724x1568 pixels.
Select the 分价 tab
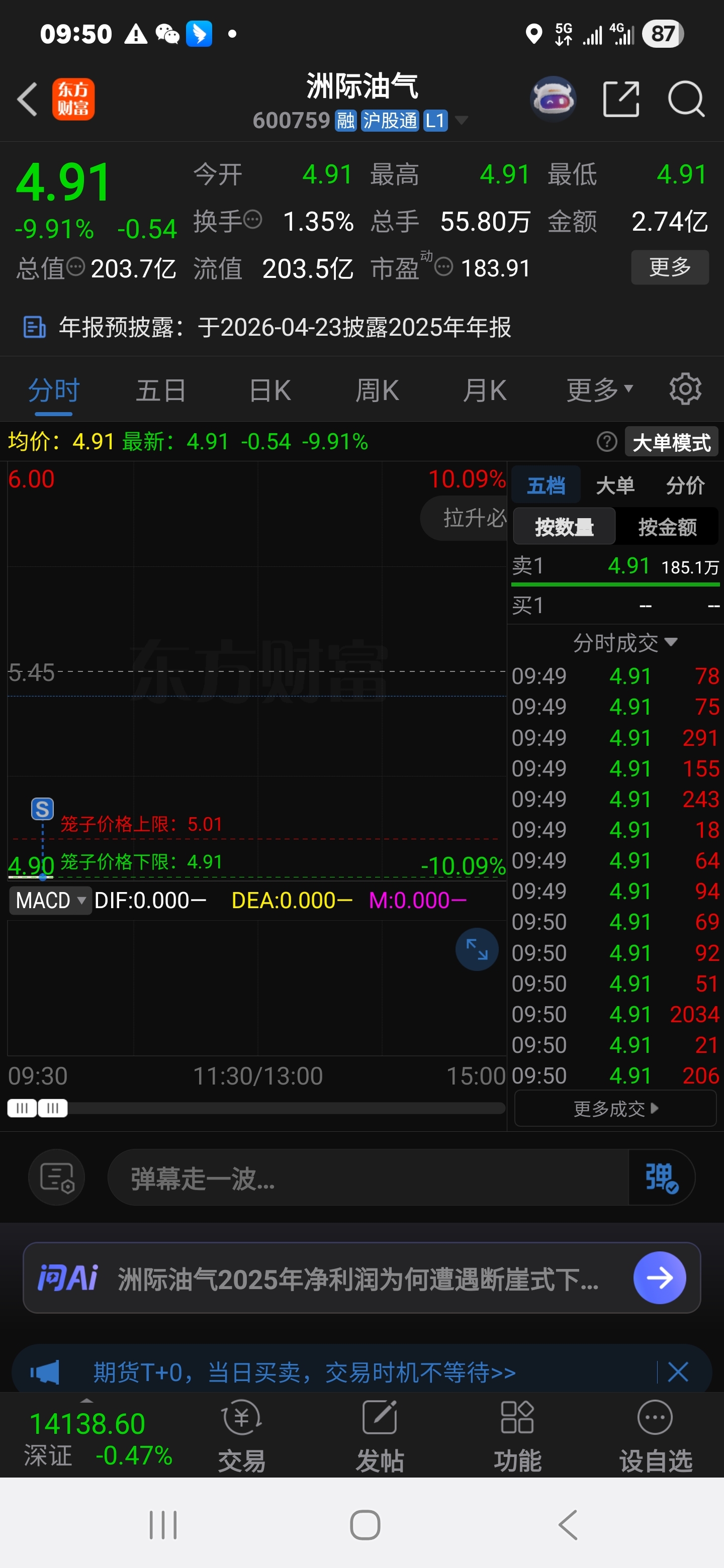point(685,485)
